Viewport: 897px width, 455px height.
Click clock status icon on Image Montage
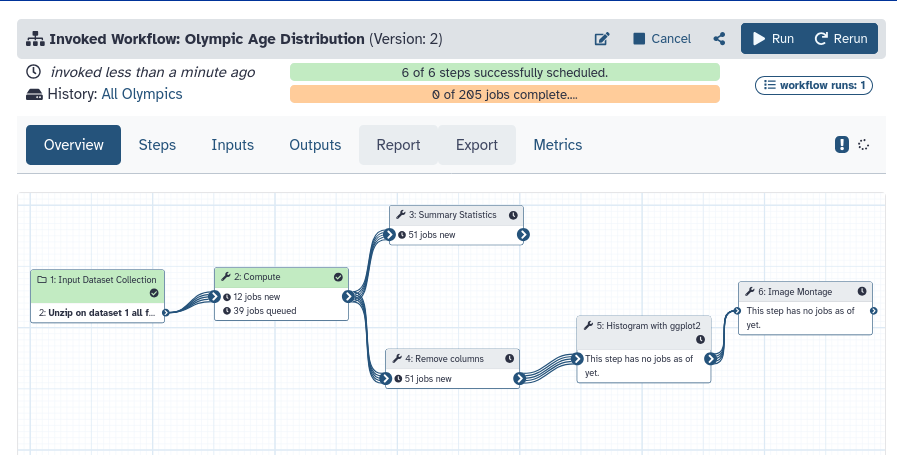click(x=862, y=291)
